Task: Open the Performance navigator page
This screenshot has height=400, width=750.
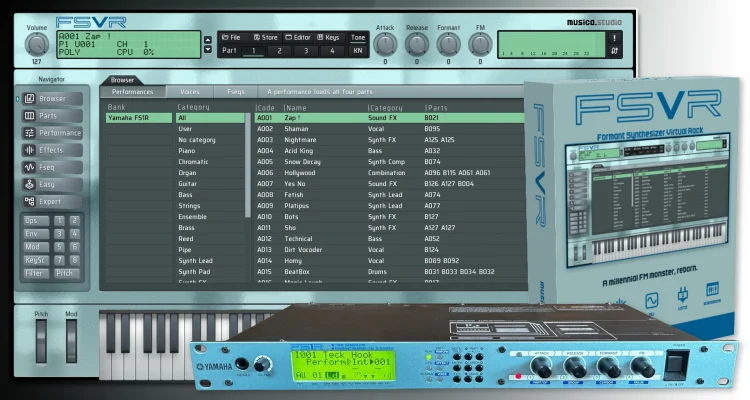Action: pos(52,133)
